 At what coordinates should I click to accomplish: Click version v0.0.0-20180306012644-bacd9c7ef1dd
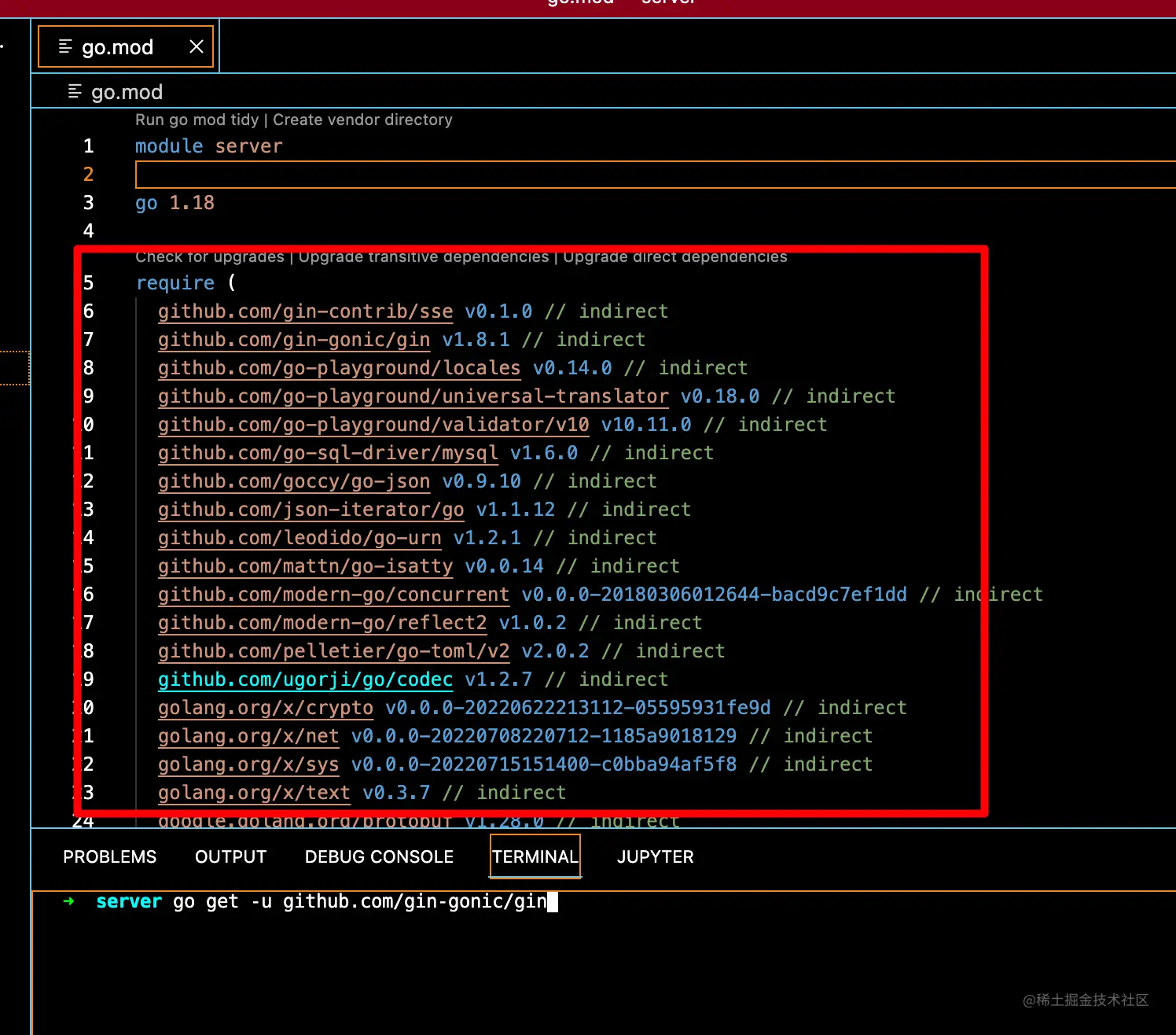coord(714,595)
